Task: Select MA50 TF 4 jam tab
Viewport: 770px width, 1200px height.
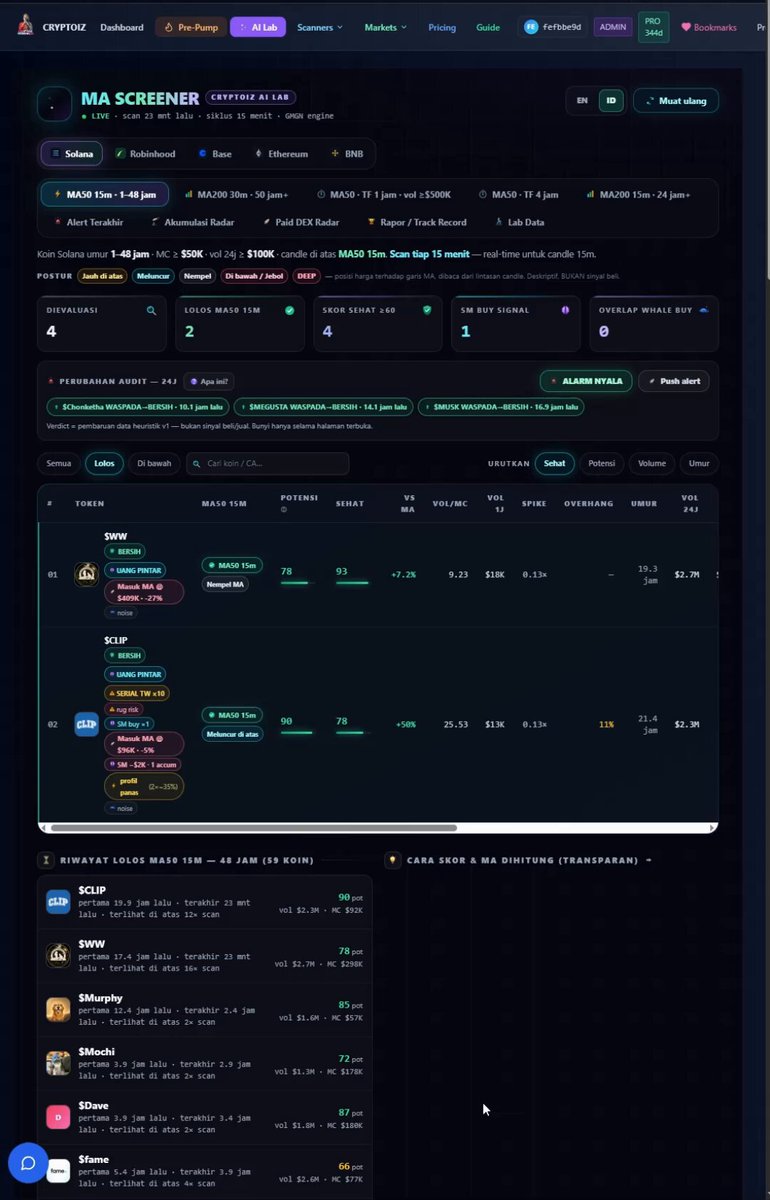Action: (519, 194)
